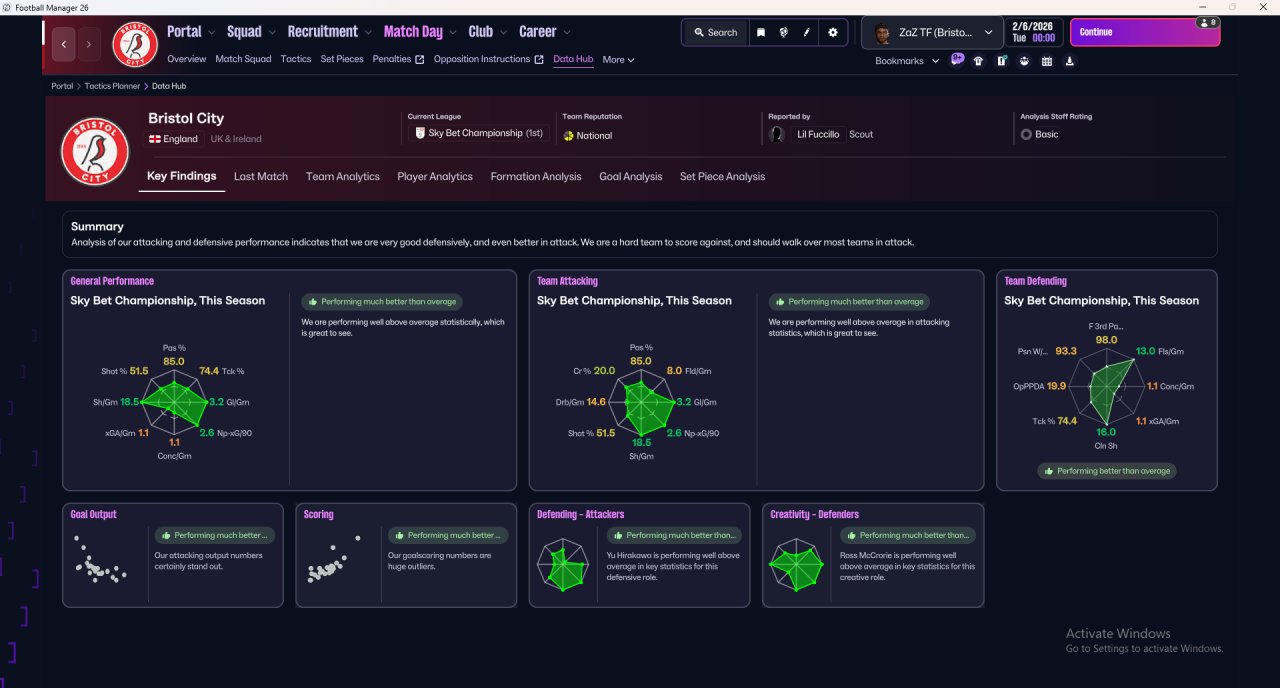Click the large Bristol City badge in header
Viewport: 1280px width, 688px height.
click(x=94, y=151)
